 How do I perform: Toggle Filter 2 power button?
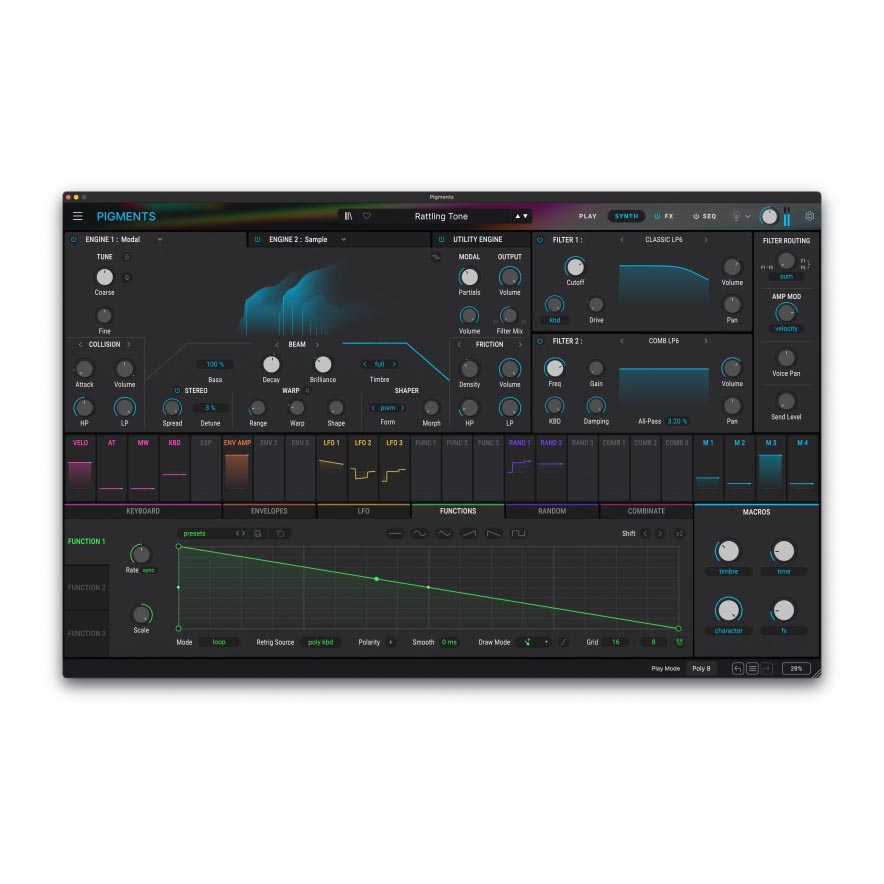tap(540, 341)
